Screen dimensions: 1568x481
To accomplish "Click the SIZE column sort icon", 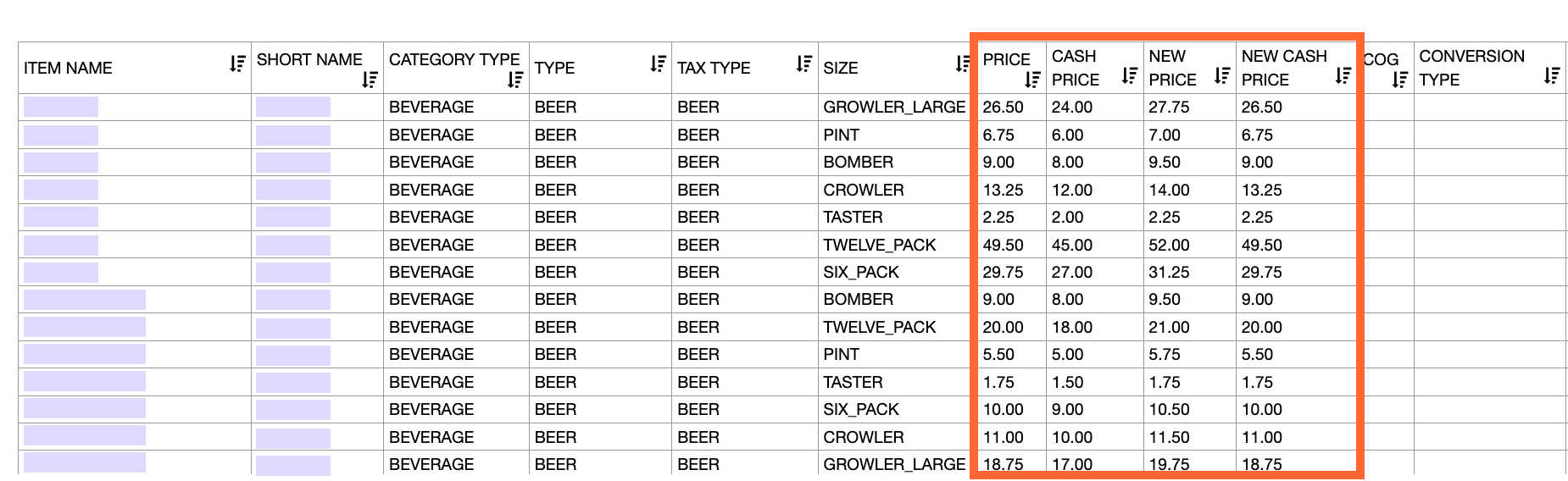I will (962, 64).
